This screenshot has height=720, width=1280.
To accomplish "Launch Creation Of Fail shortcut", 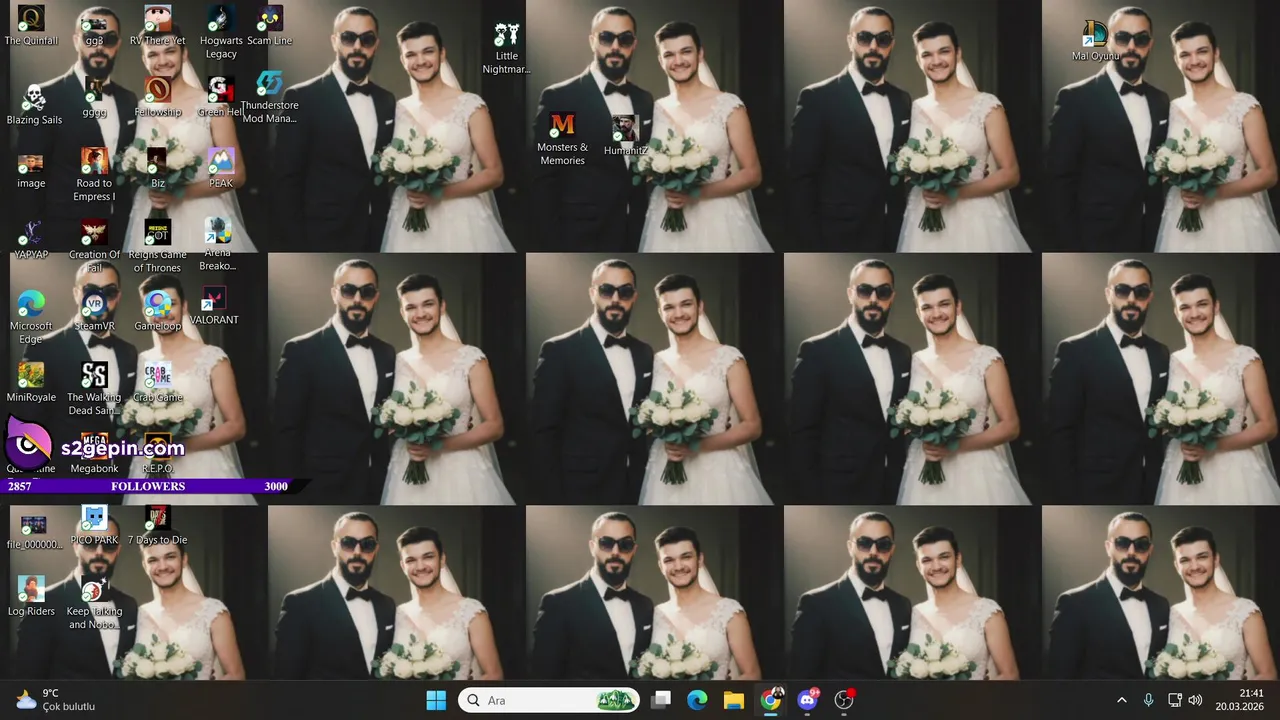I will click(94, 246).
